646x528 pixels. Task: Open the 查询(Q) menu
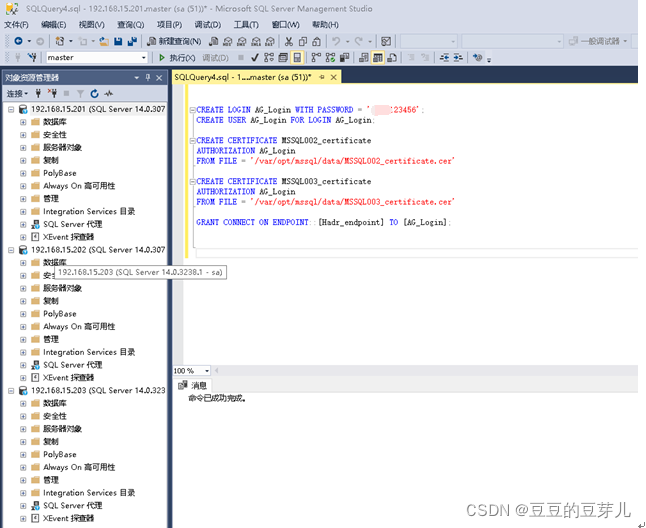pyautogui.click(x=131, y=25)
